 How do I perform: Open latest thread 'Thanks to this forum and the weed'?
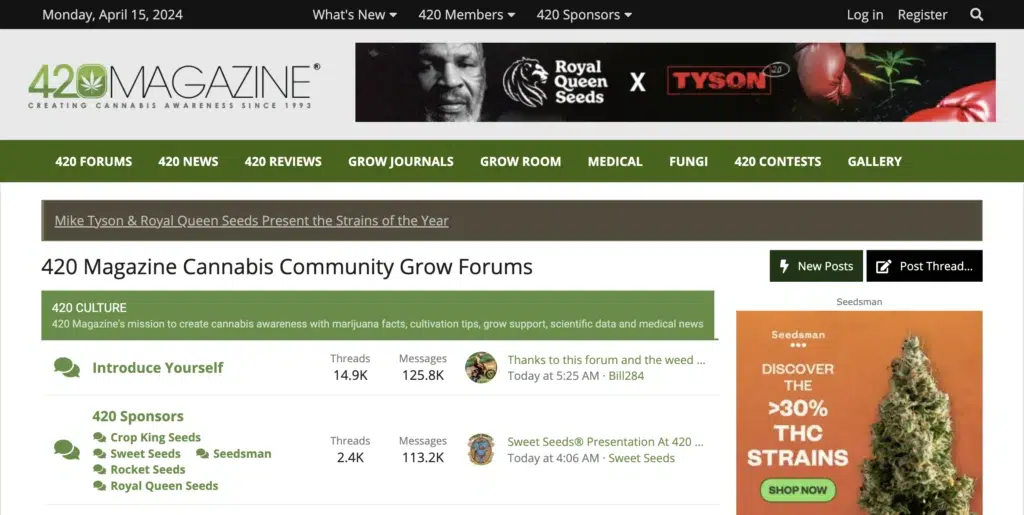tap(606, 360)
